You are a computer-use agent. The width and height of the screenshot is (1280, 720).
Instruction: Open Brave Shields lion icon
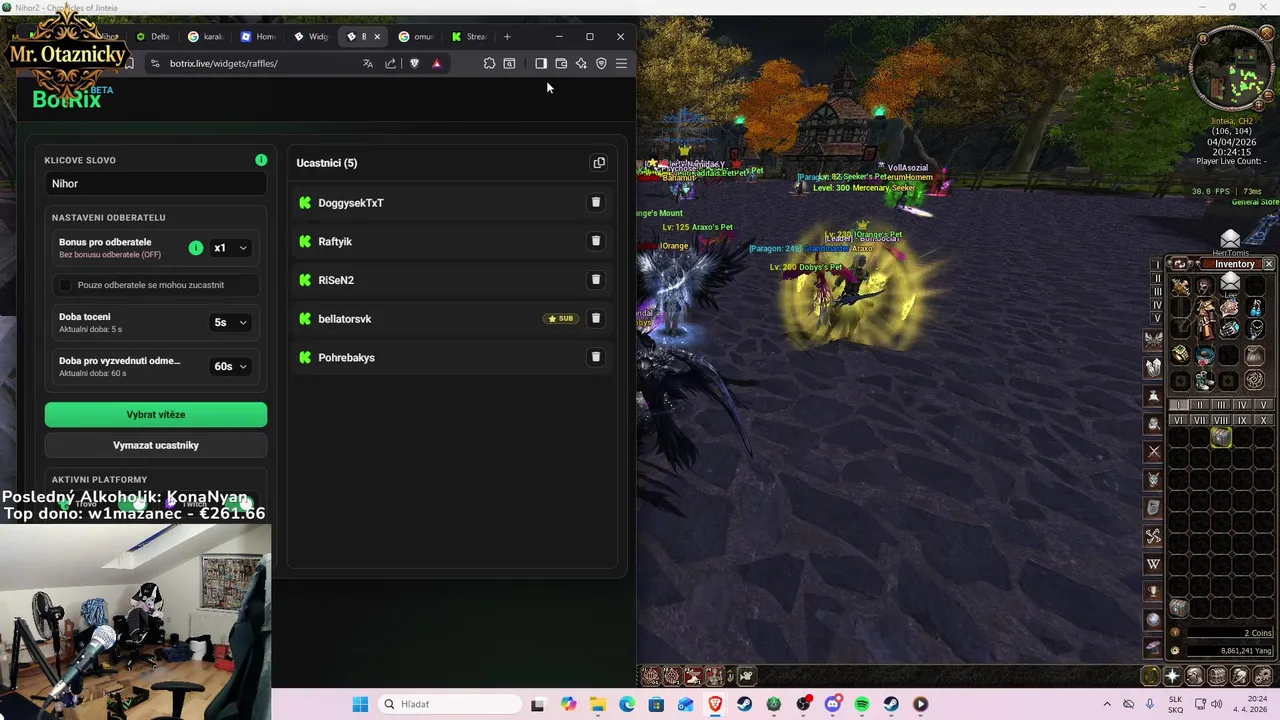point(415,63)
